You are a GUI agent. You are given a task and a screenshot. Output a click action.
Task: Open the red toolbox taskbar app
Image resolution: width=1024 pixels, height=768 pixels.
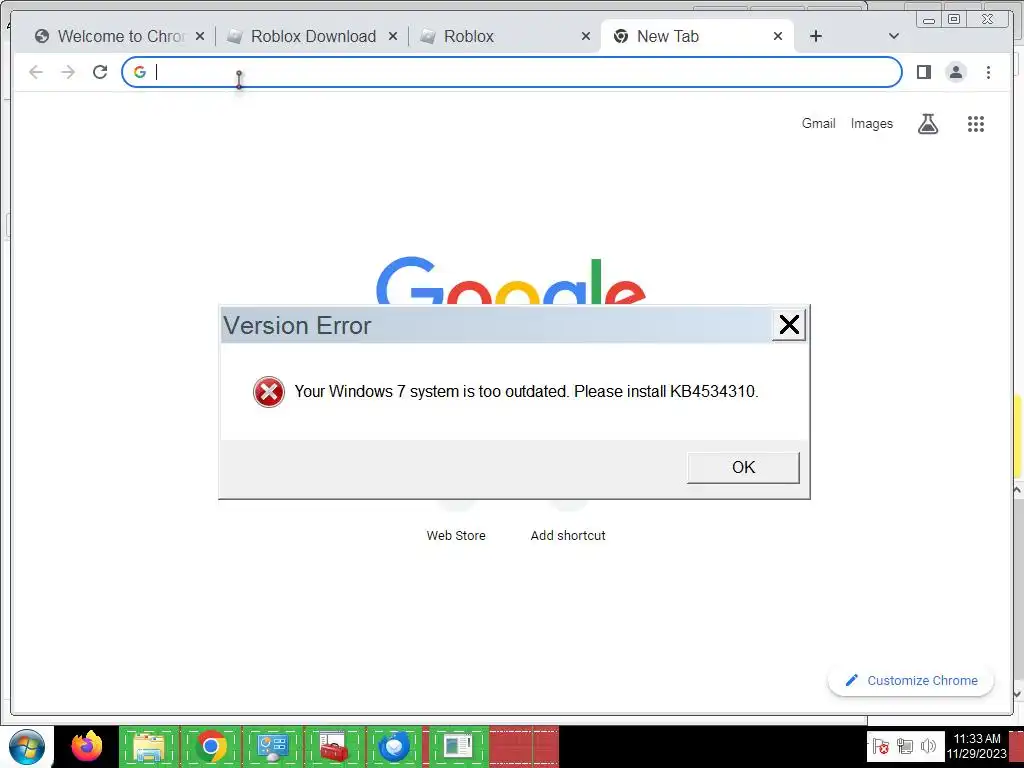point(334,746)
